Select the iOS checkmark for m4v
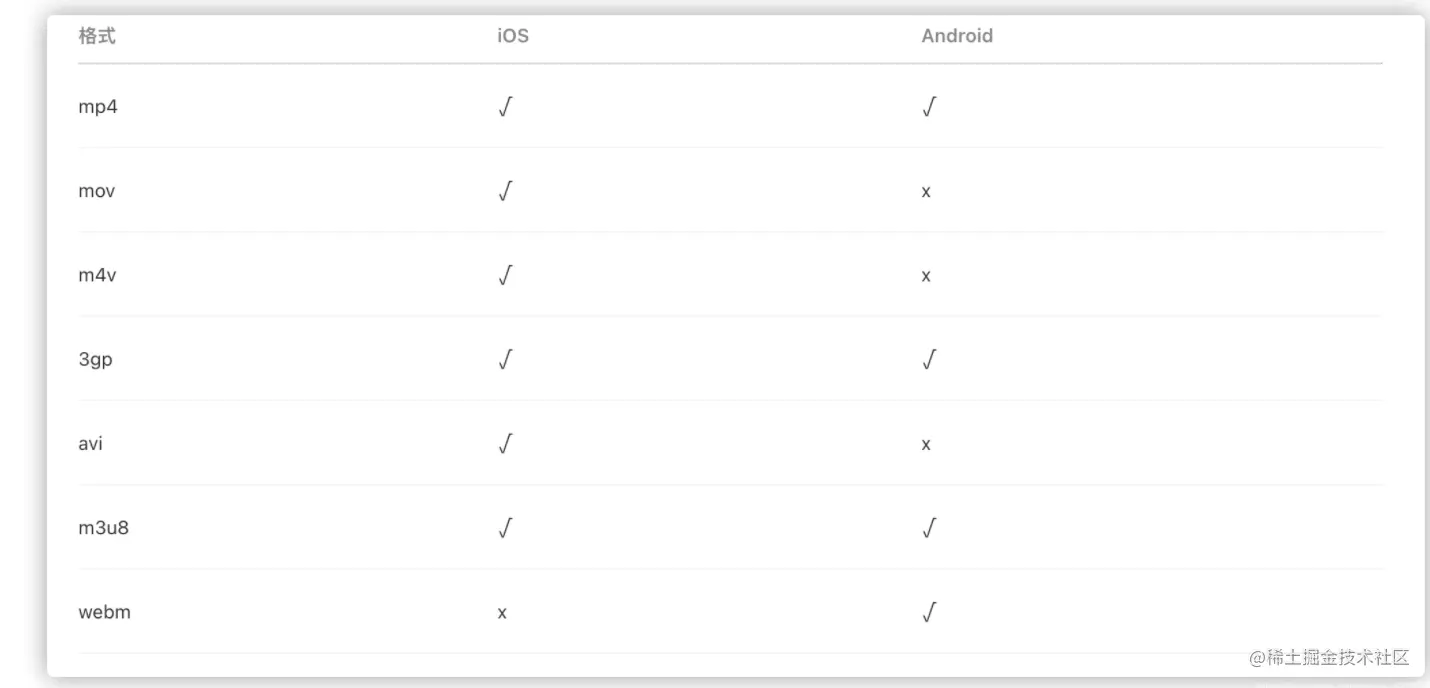The width and height of the screenshot is (1430, 688). point(505,275)
